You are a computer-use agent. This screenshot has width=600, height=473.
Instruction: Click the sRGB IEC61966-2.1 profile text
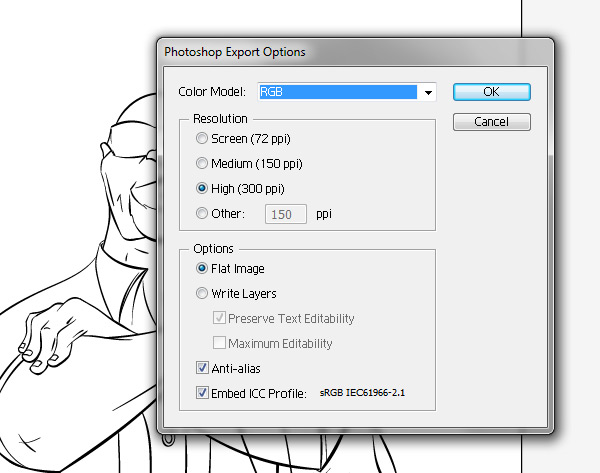click(362, 394)
